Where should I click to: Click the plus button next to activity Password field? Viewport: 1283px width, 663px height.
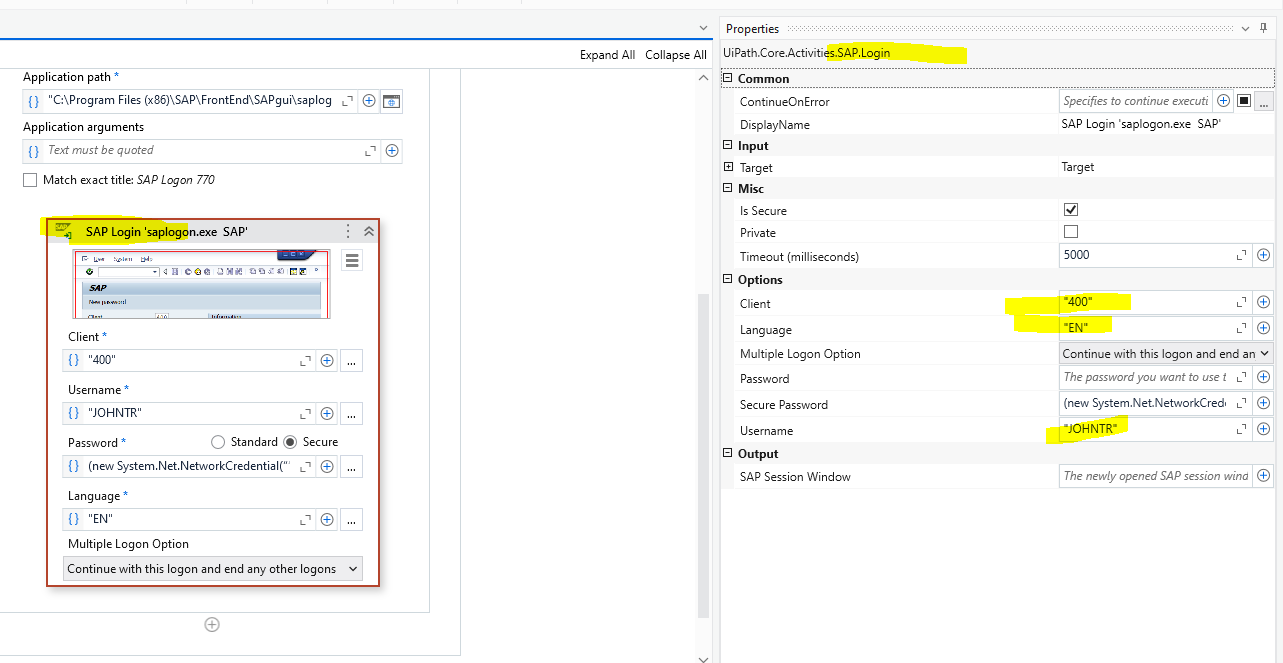coord(327,466)
